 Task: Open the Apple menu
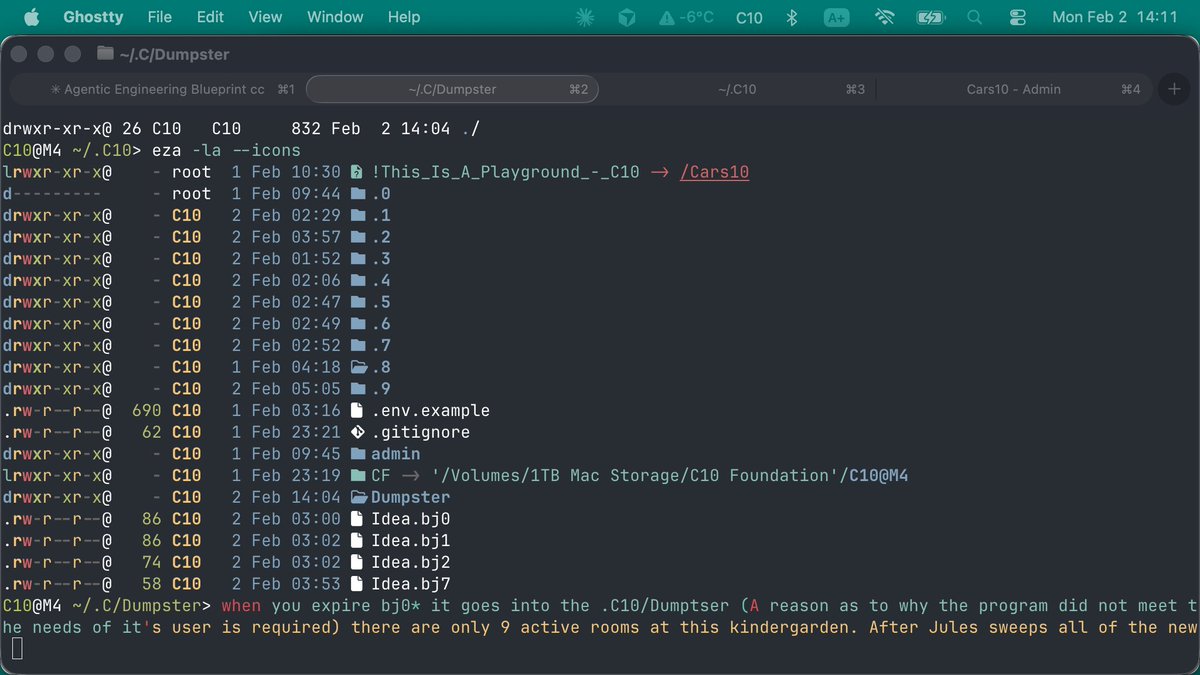point(30,17)
